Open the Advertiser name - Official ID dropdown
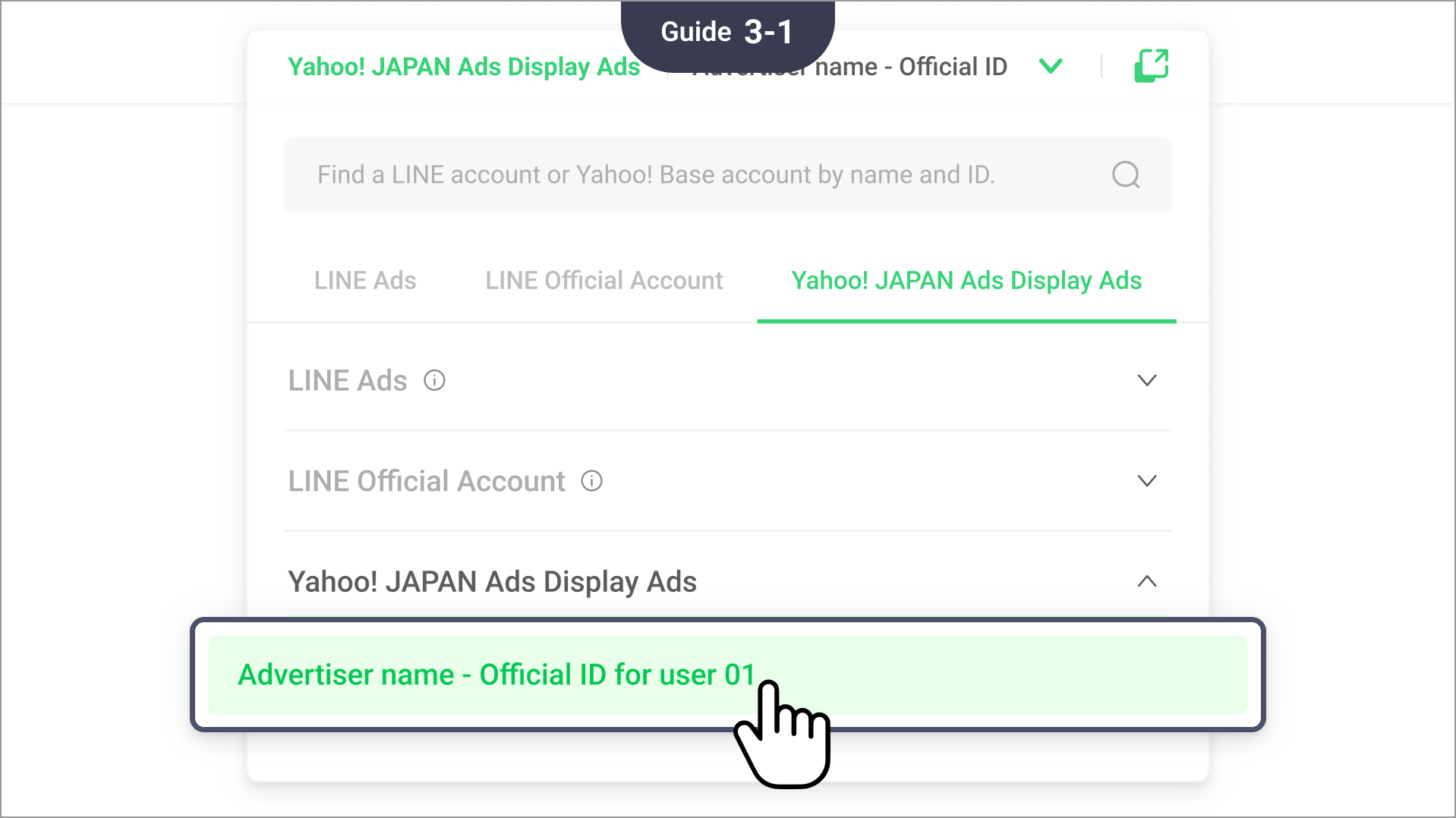 (x=1051, y=67)
